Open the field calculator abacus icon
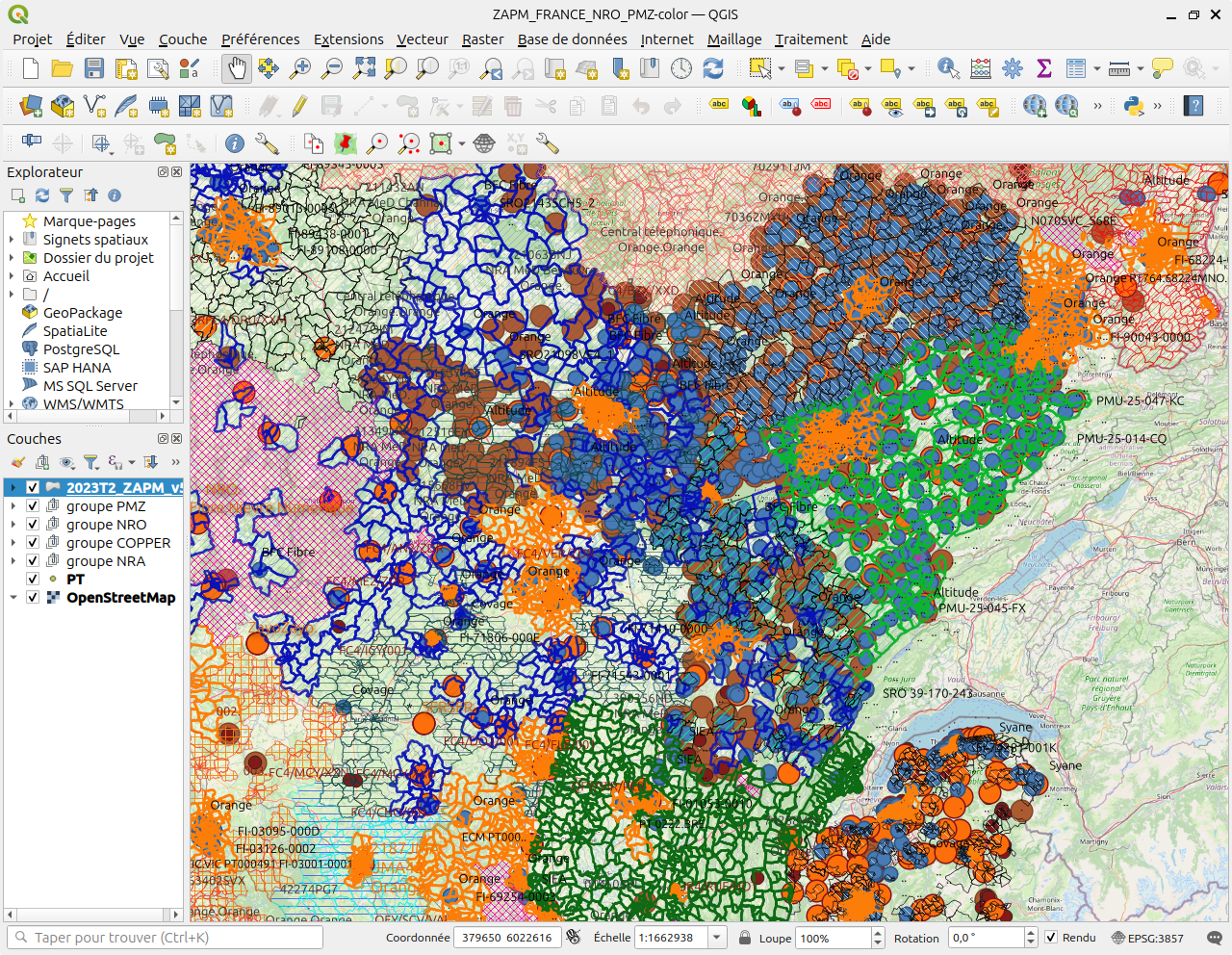 point(981,68)
